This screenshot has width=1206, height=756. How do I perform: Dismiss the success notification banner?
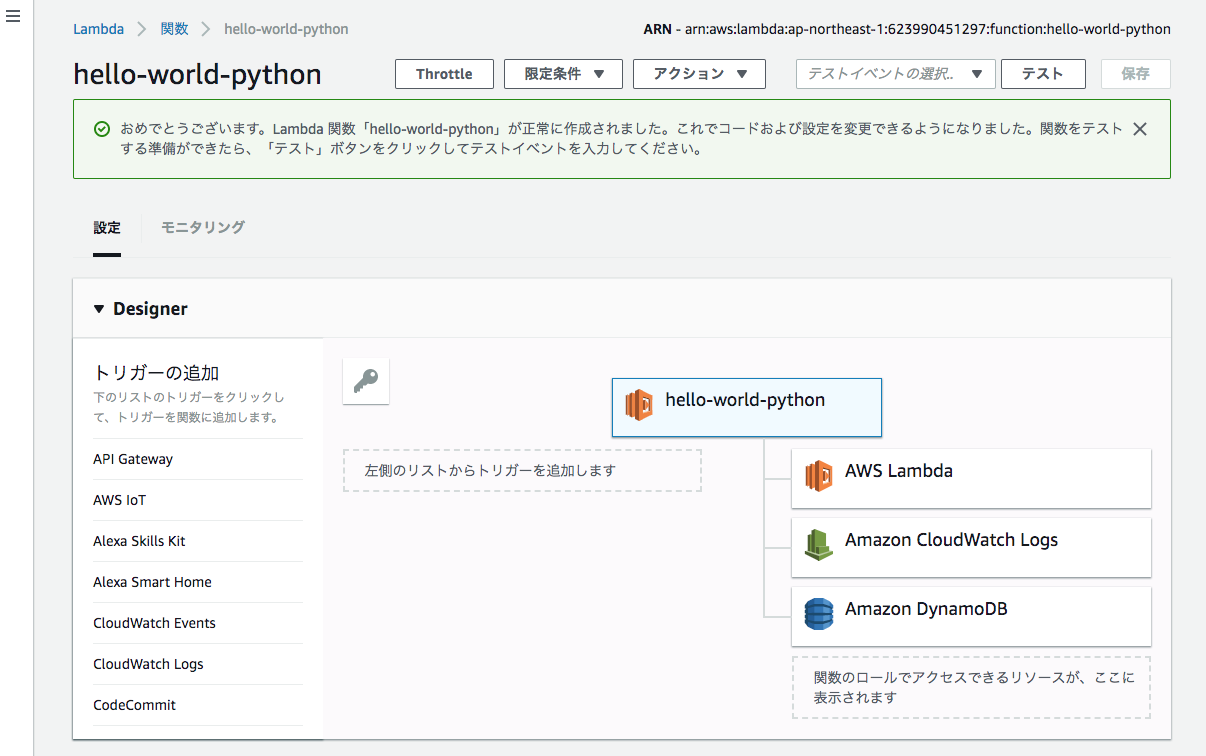[x=1139, y=129]
